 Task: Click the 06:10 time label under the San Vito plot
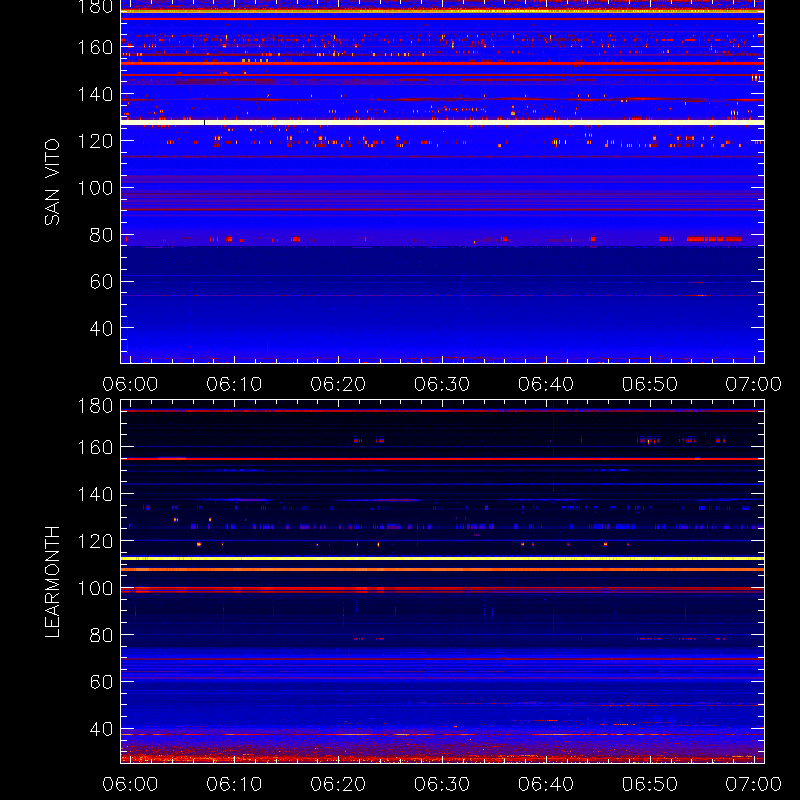(234, 384)
